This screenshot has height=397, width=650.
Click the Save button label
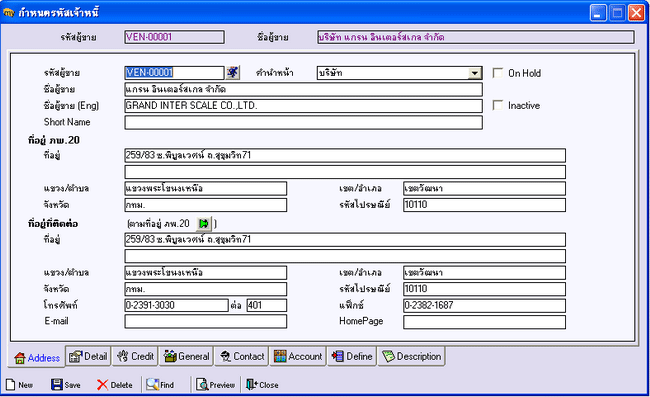click(x=73, y=385)
